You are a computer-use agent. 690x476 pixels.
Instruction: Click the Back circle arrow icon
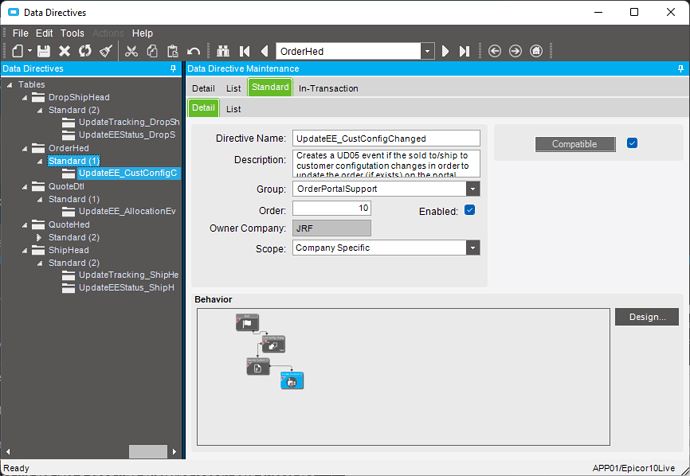[x=495, y=51]
